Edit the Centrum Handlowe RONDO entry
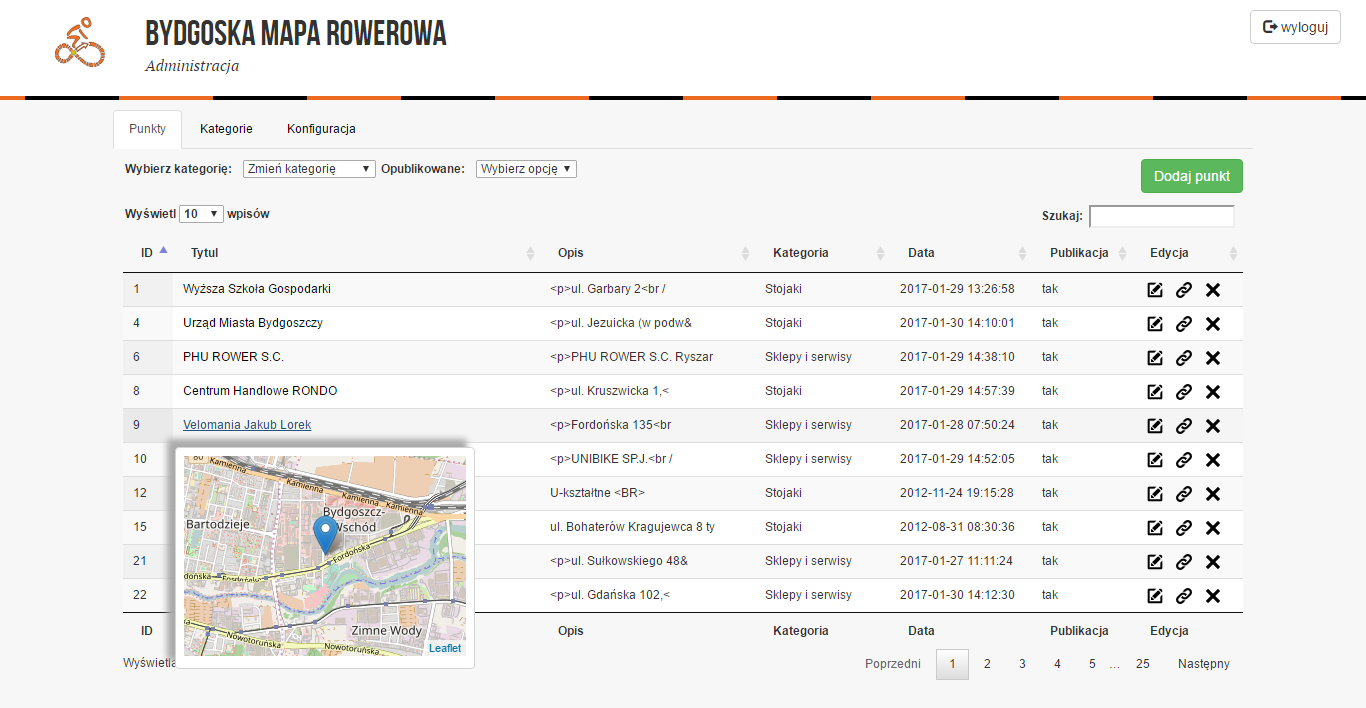 pyautogui.click(x=1155, y=392)
